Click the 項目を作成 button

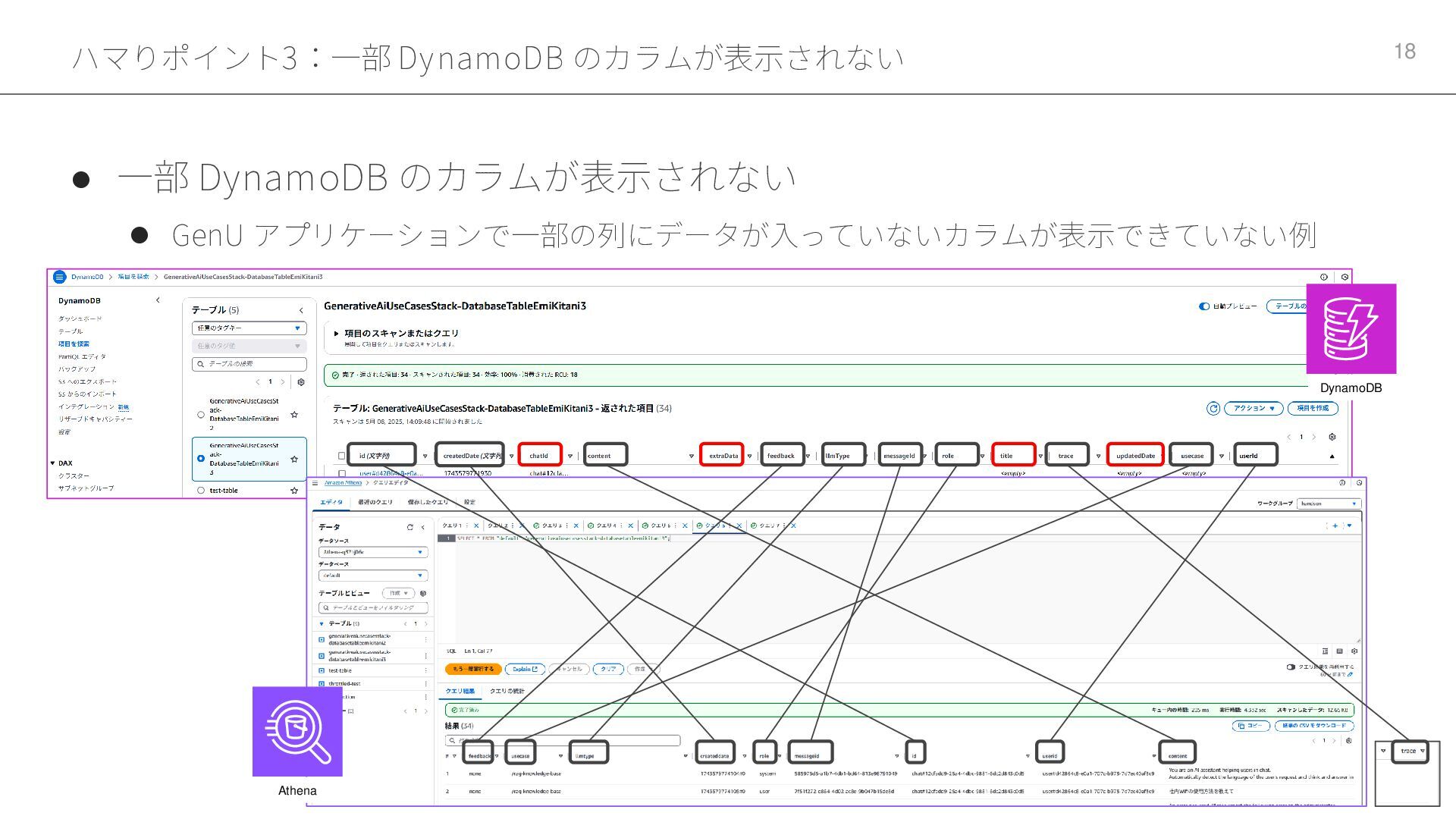[x=1313, y=409]
